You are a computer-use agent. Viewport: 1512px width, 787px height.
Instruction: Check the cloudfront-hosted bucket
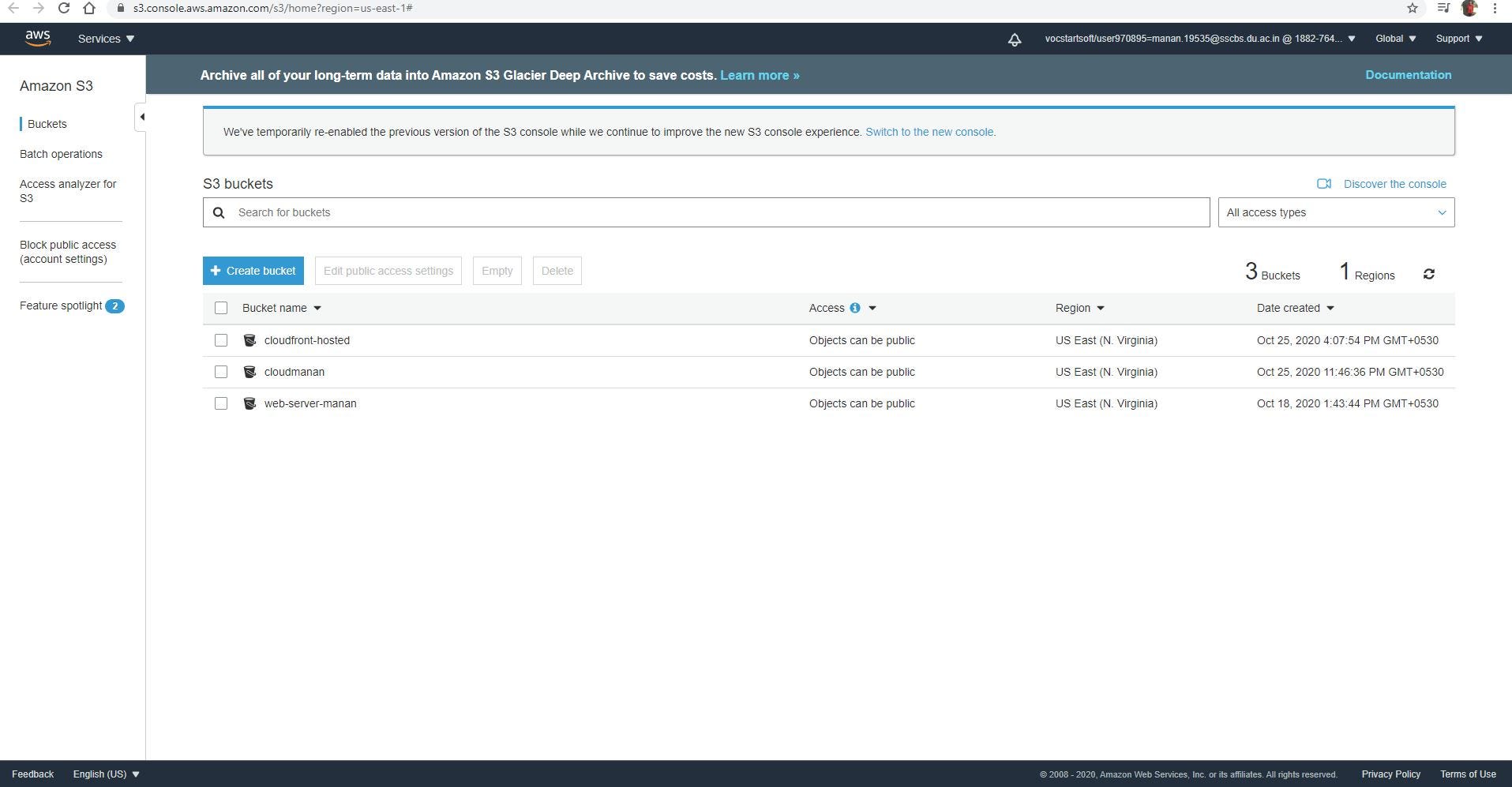click(x=221, y=340)
